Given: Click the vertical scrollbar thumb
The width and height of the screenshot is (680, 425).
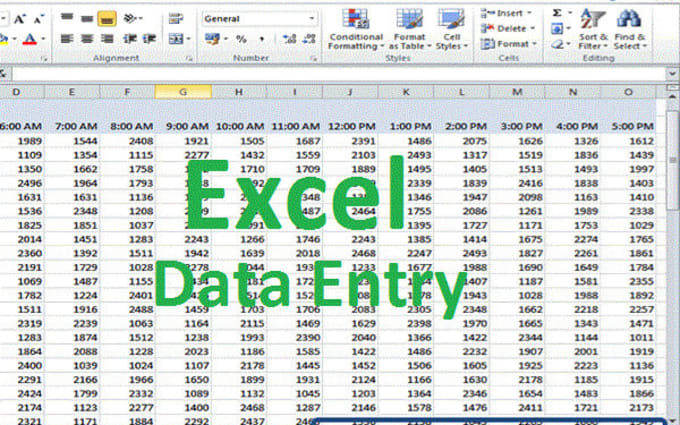Looking at the screenshot, I should (673, 160).
